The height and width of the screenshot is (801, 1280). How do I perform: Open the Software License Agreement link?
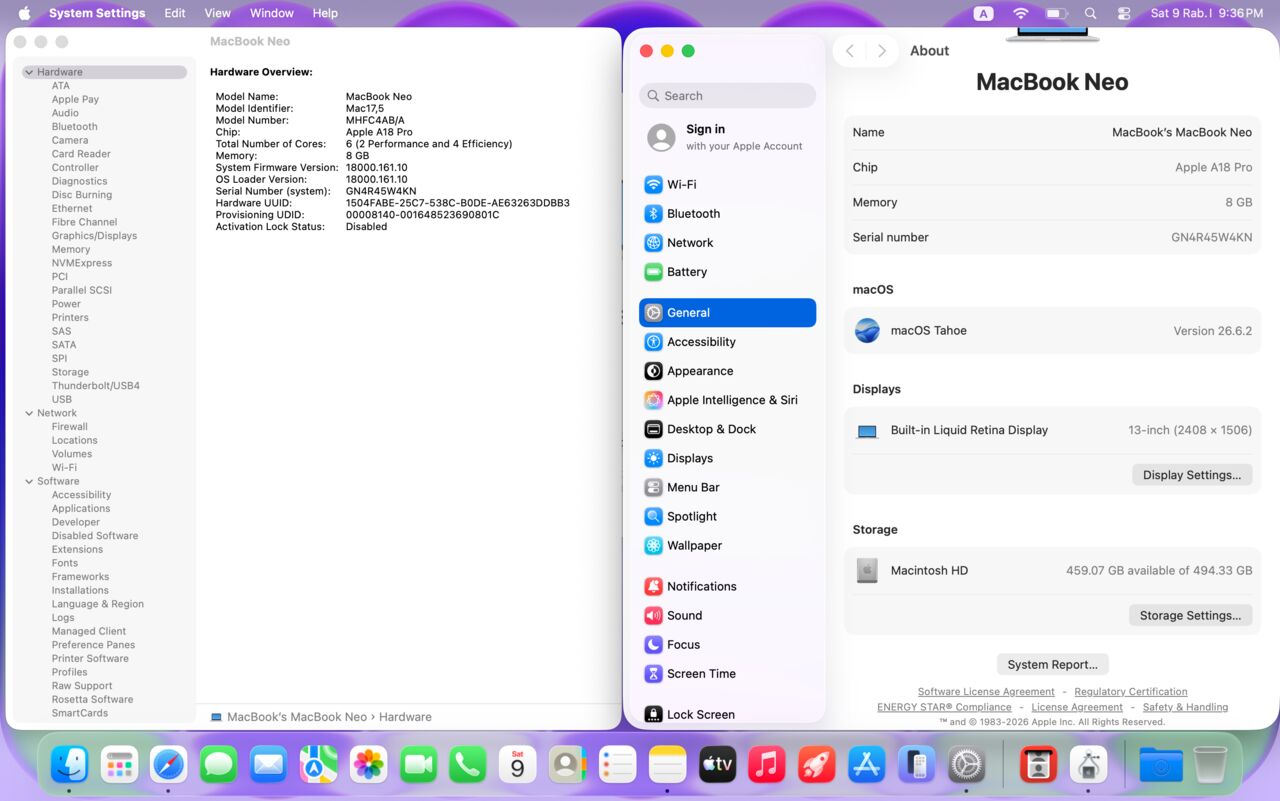click(x=986, y=692)
